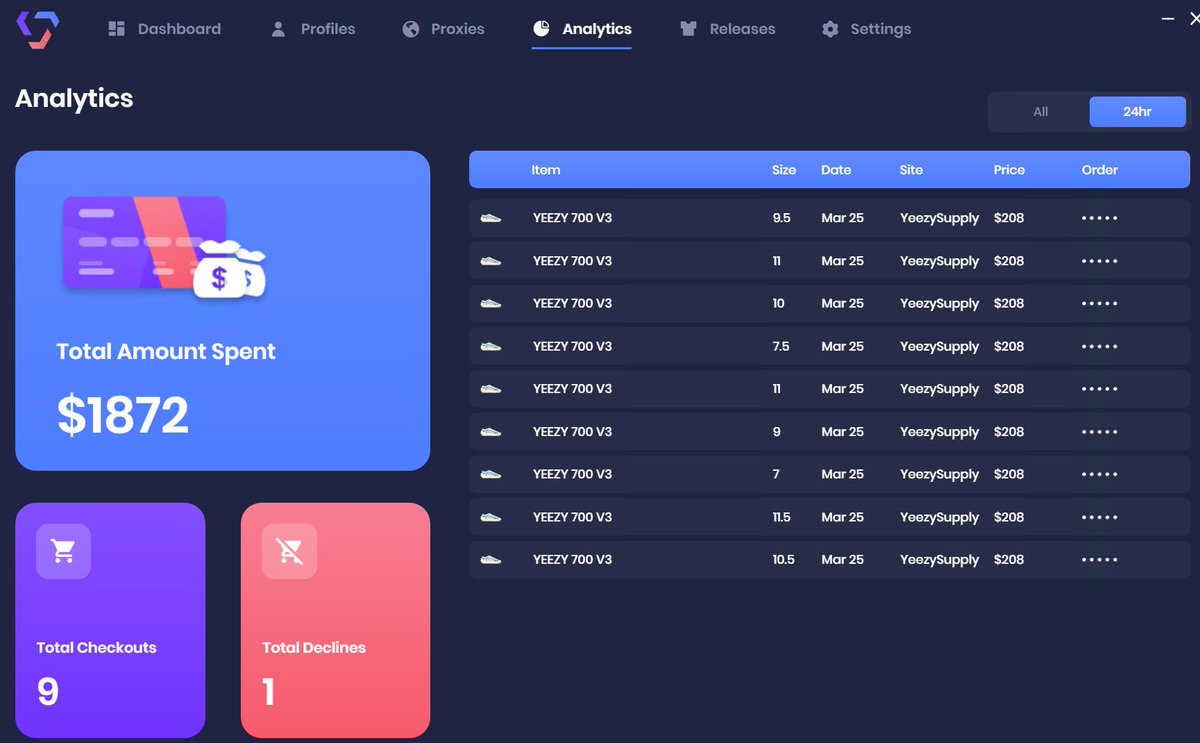Click $208 price in size 9.5 row

click(1009, 218)
